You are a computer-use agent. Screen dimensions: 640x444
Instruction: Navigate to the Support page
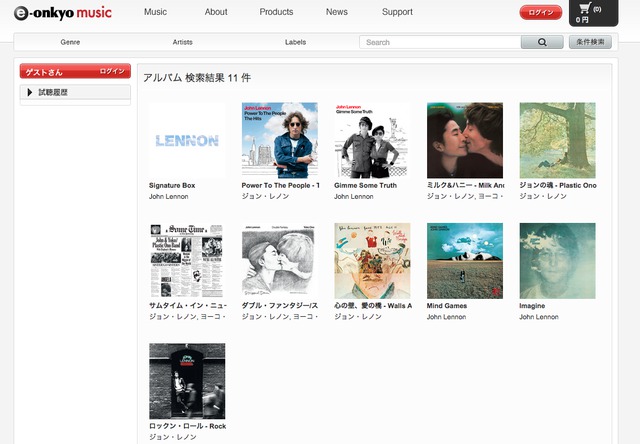(397, 12)
